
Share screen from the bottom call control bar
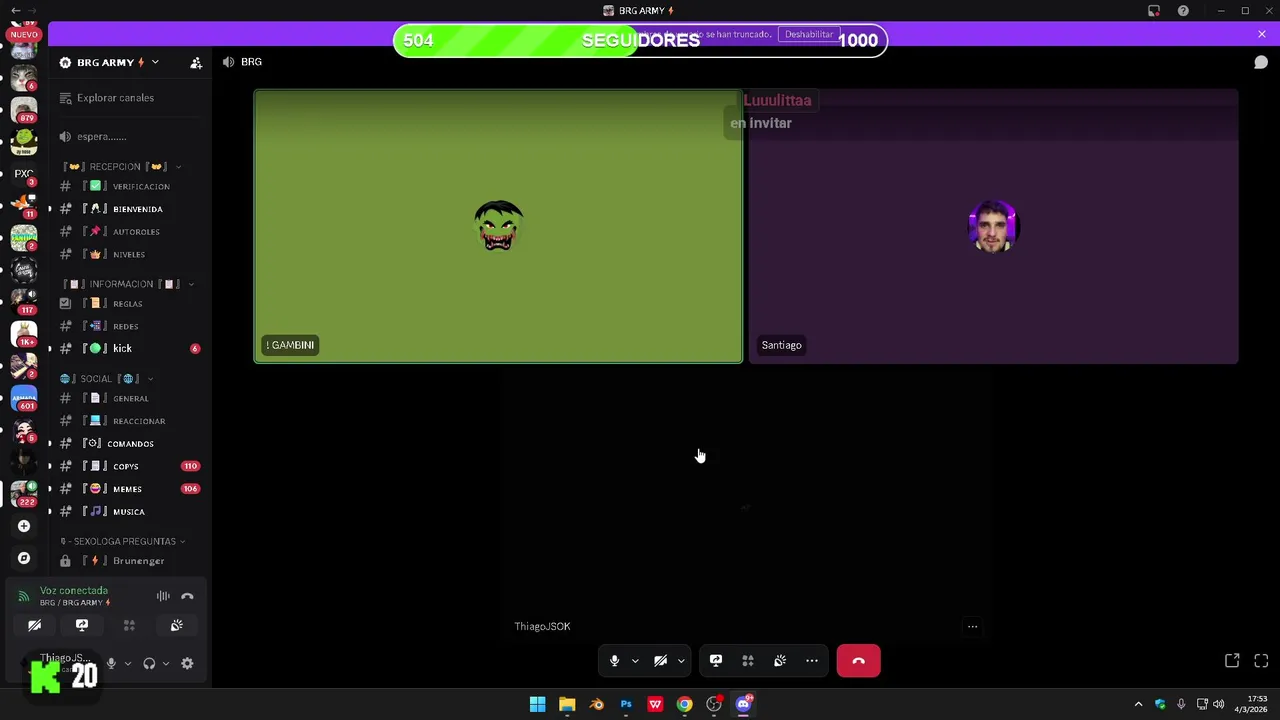716,661
